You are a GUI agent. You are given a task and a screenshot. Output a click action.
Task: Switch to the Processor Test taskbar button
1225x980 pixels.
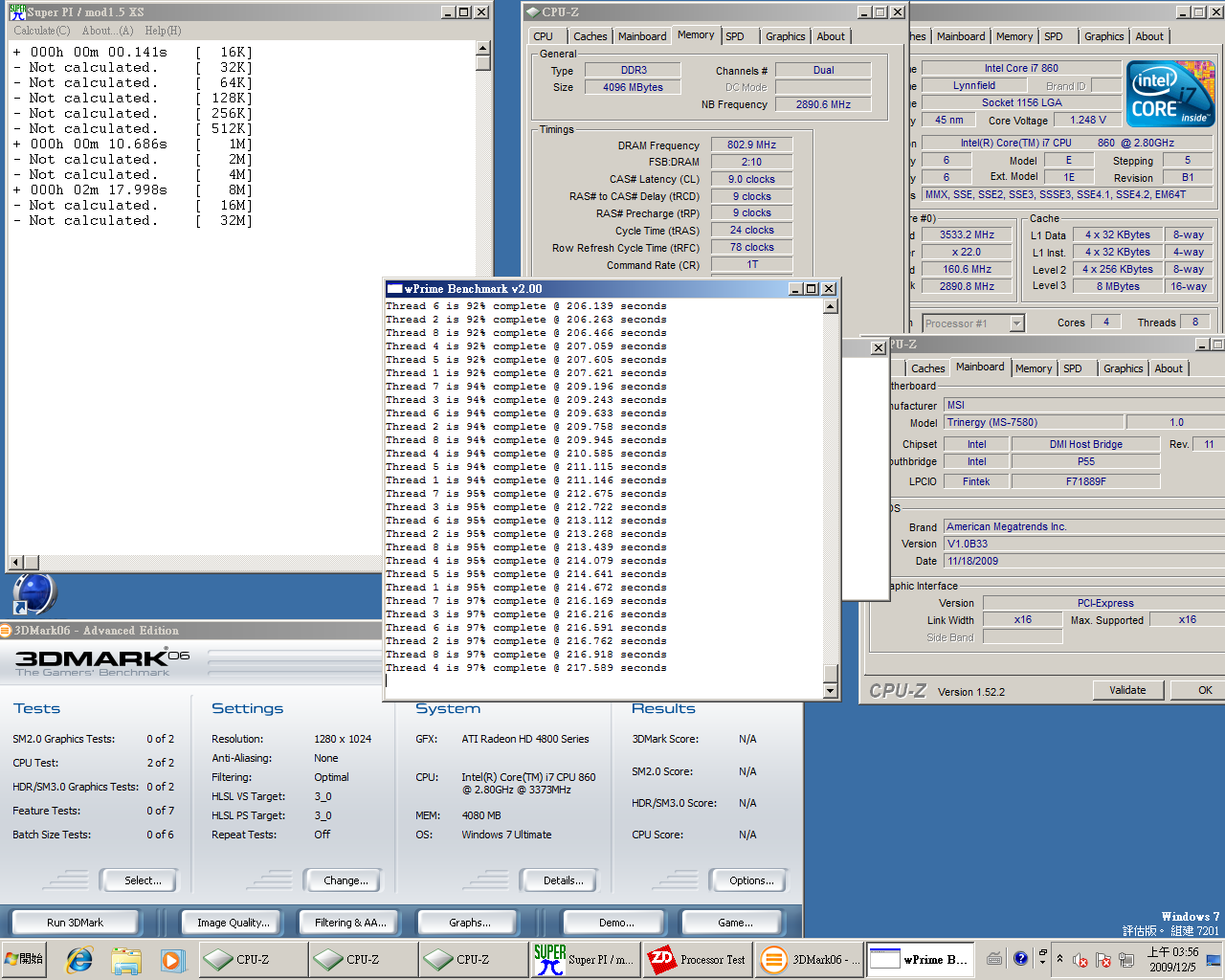[697, 959]
